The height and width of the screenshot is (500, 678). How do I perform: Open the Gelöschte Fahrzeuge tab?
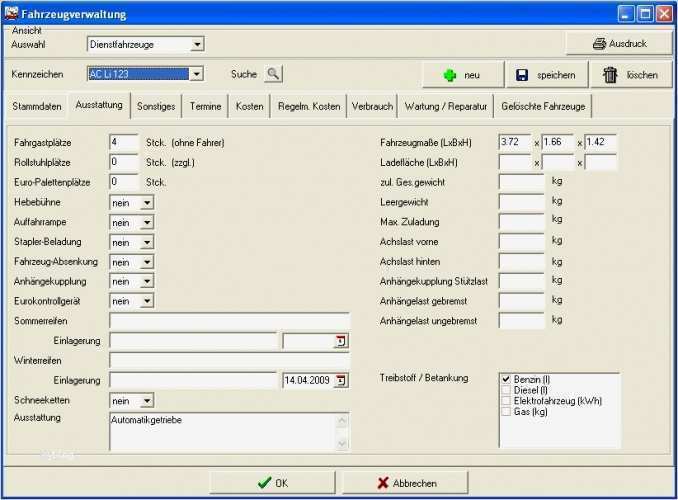tap(543, 106)
